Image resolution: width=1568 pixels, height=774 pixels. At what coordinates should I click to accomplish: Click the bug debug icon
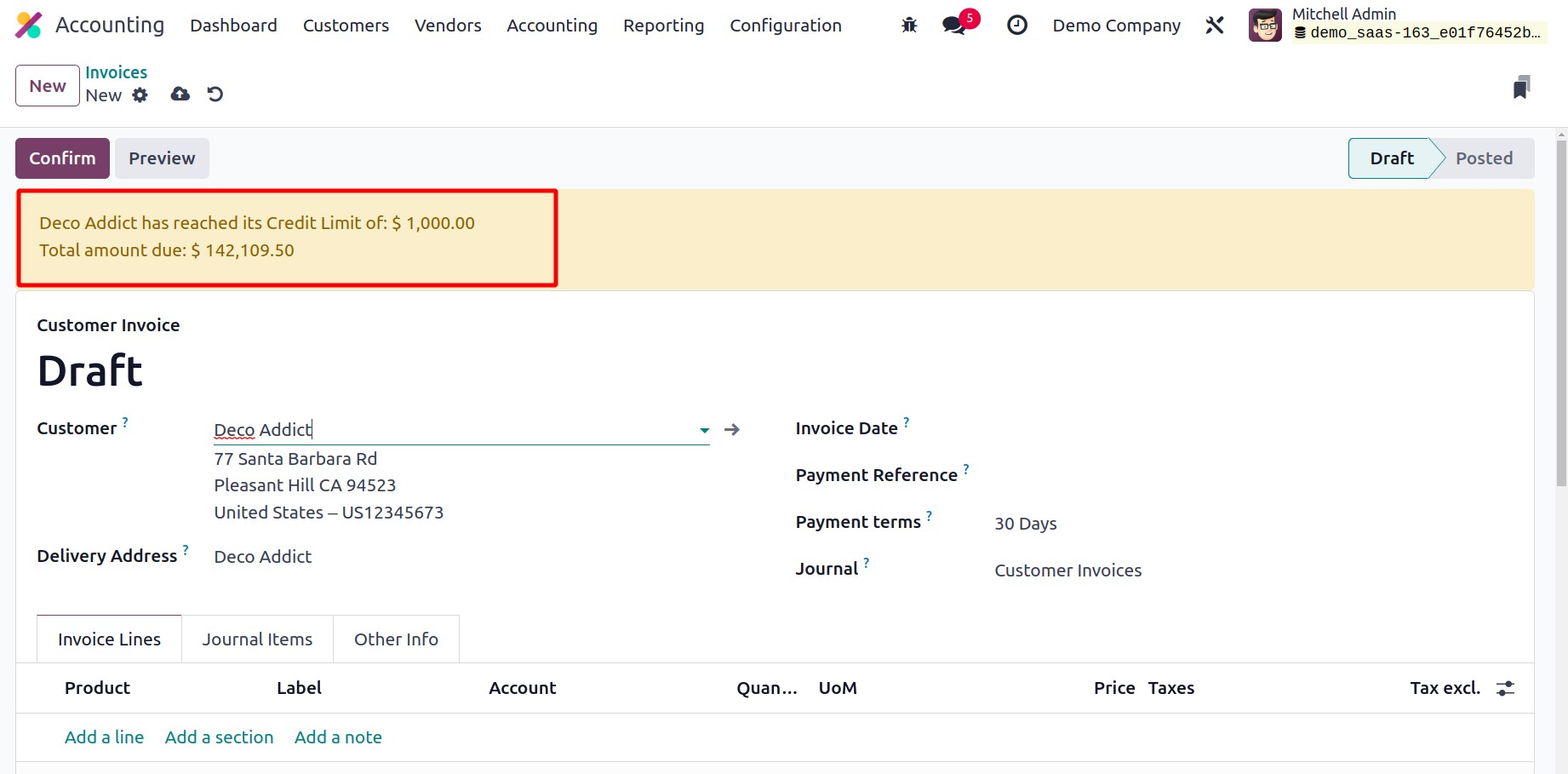(909, 26)
